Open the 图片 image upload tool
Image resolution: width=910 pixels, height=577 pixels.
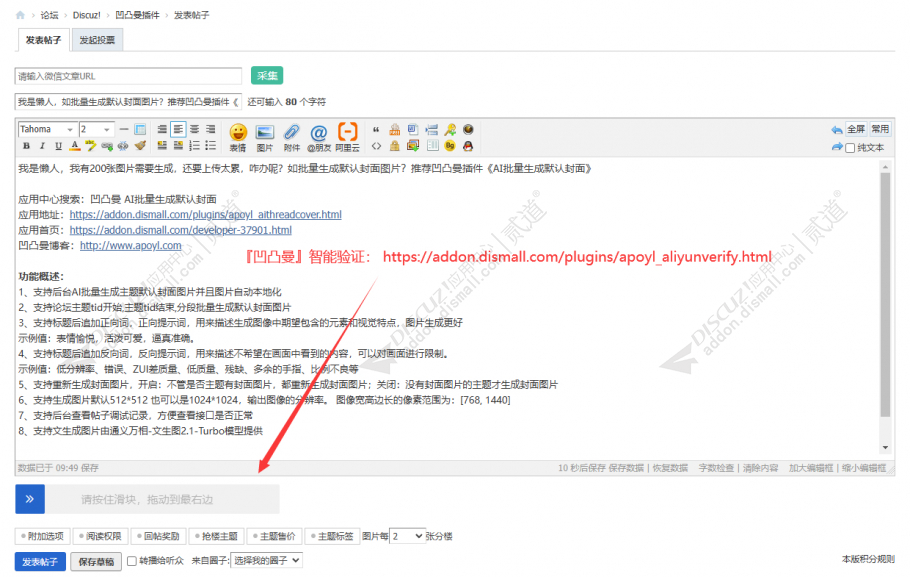tap(265, 138)
